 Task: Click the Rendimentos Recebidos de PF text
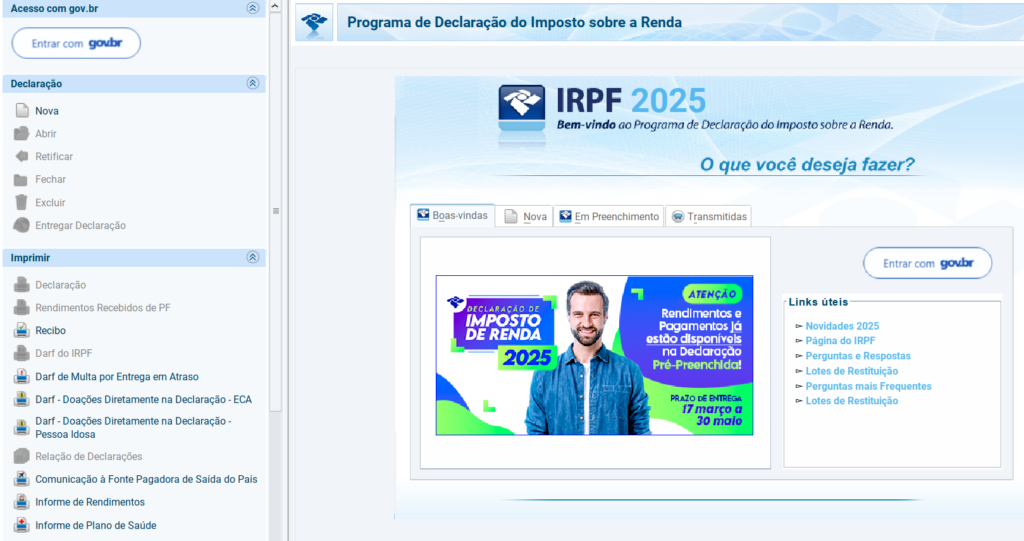coord(103,308)
